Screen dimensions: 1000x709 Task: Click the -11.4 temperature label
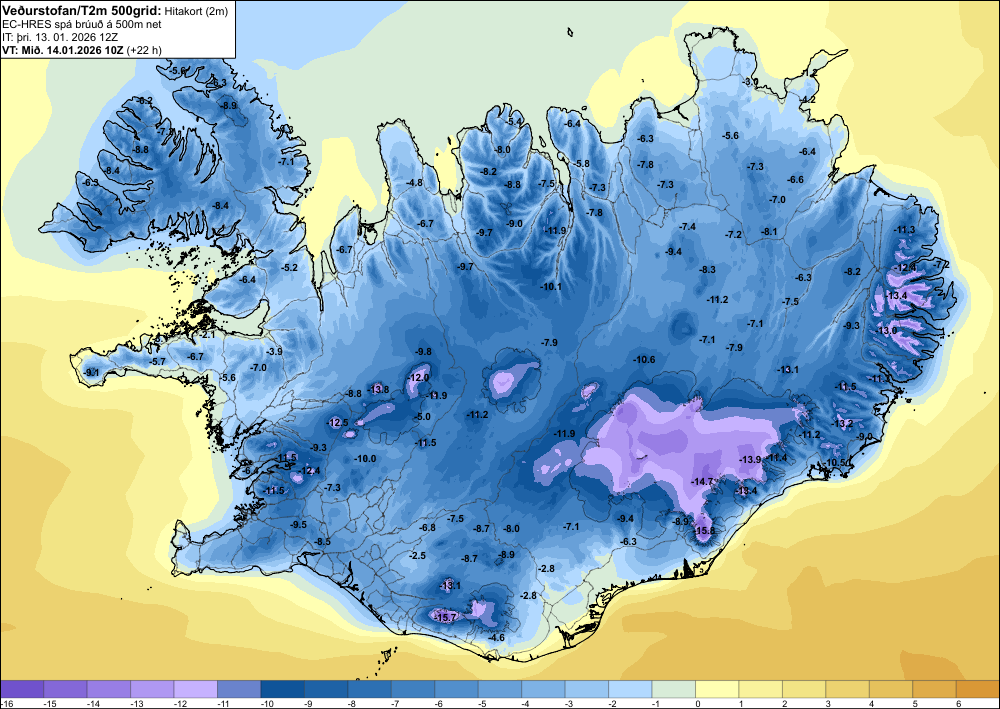tap(777, 458)
